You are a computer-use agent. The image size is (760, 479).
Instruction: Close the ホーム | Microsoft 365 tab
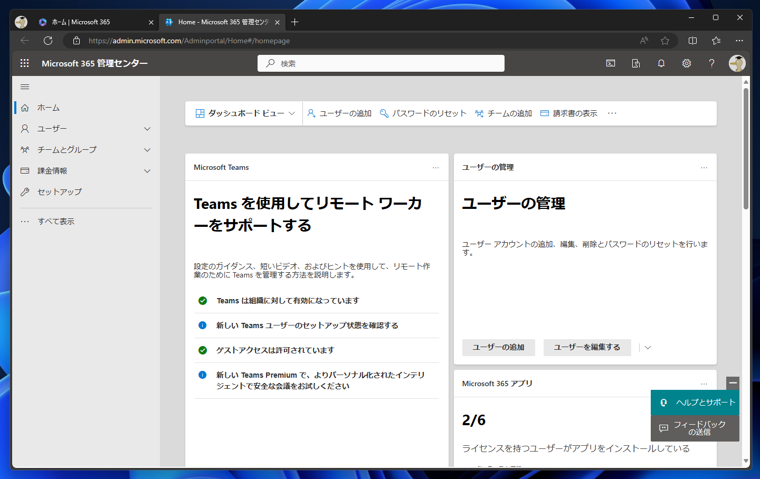[x=151, y=22]
